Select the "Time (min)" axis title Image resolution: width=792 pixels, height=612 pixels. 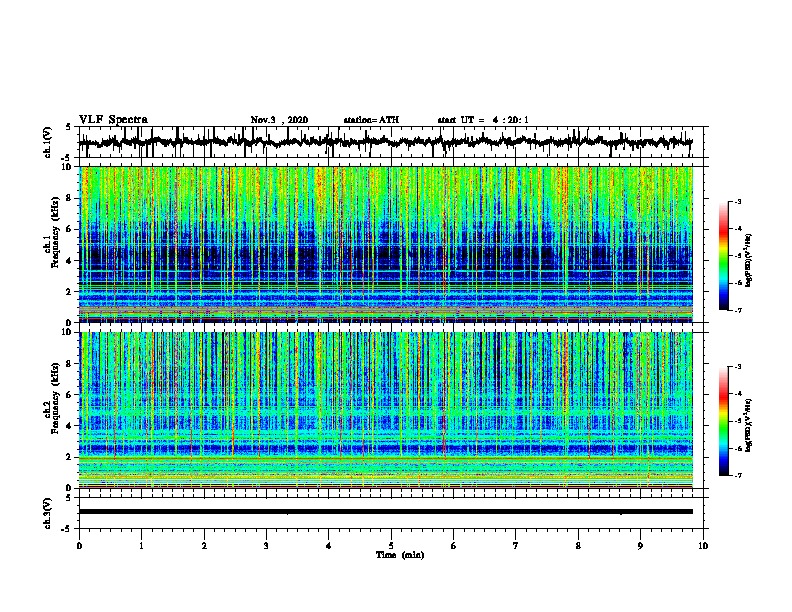(400, 555)
